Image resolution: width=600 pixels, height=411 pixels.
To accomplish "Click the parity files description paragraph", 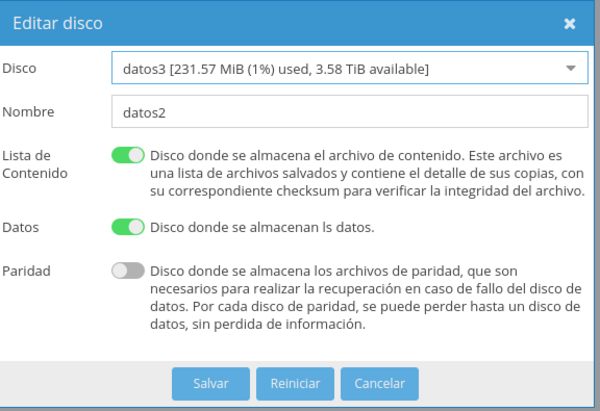I will [364, 297].
